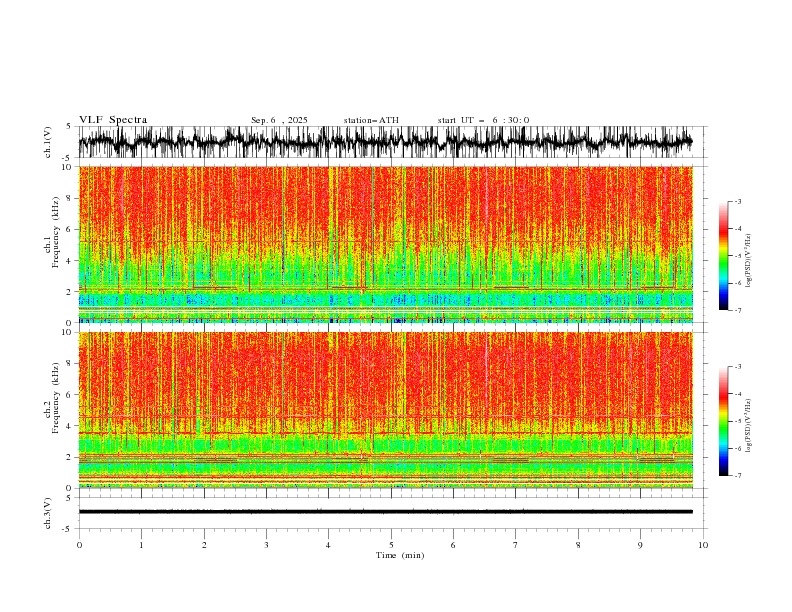This screenshot has height=612, width=792.
Task: Click the 'station=ATH' label
Action: click(371, 120)
